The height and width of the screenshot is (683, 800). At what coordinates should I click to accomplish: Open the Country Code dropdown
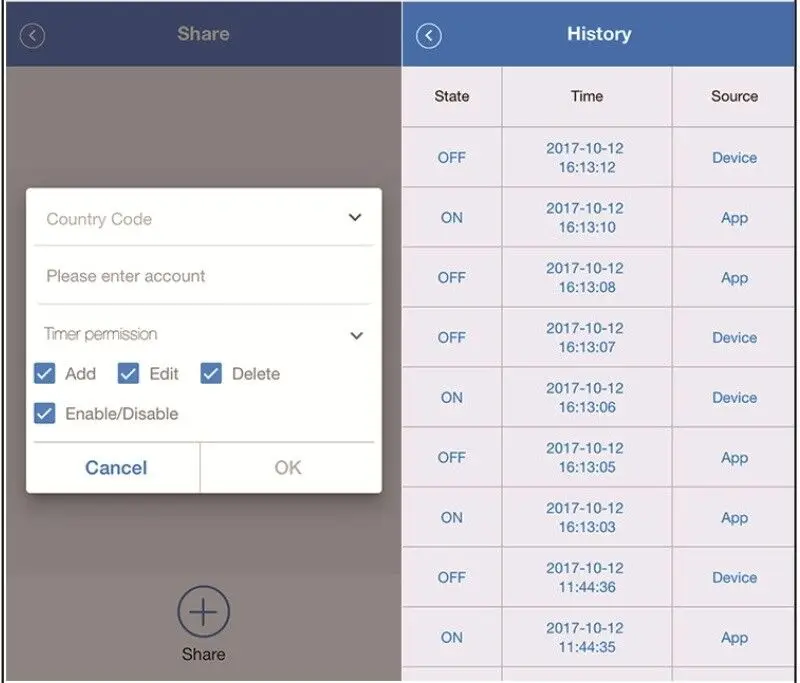(204, 218)
